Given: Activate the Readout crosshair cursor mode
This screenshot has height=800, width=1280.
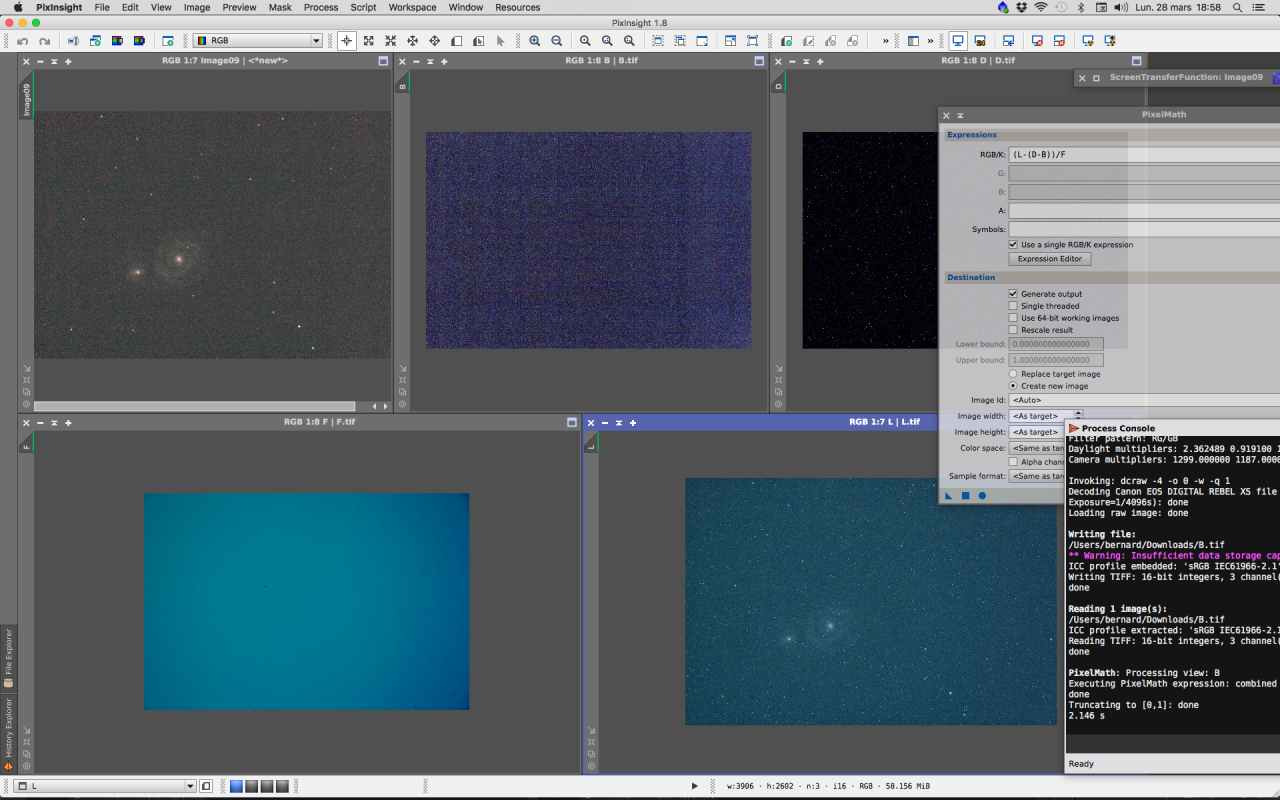Looking at the screenshot, I should point(346,41).
